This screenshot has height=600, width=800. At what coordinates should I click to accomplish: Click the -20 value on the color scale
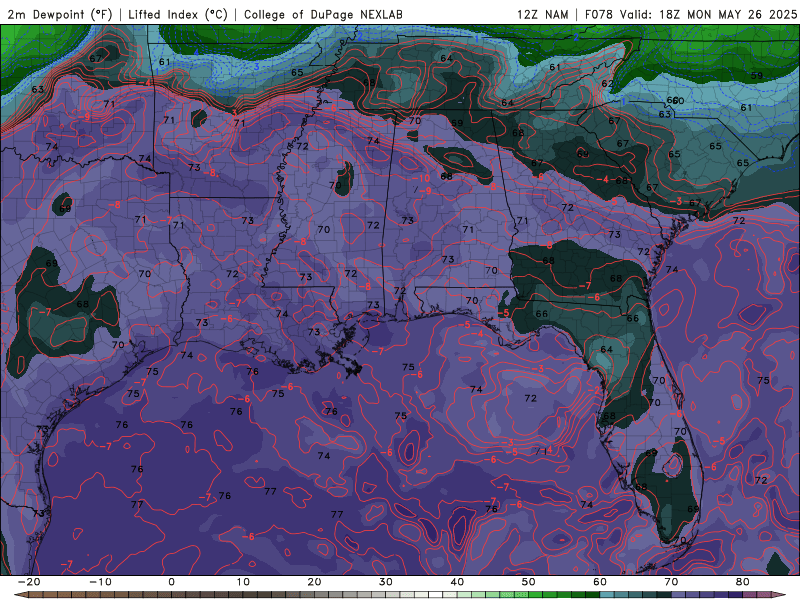pos(29,582)
